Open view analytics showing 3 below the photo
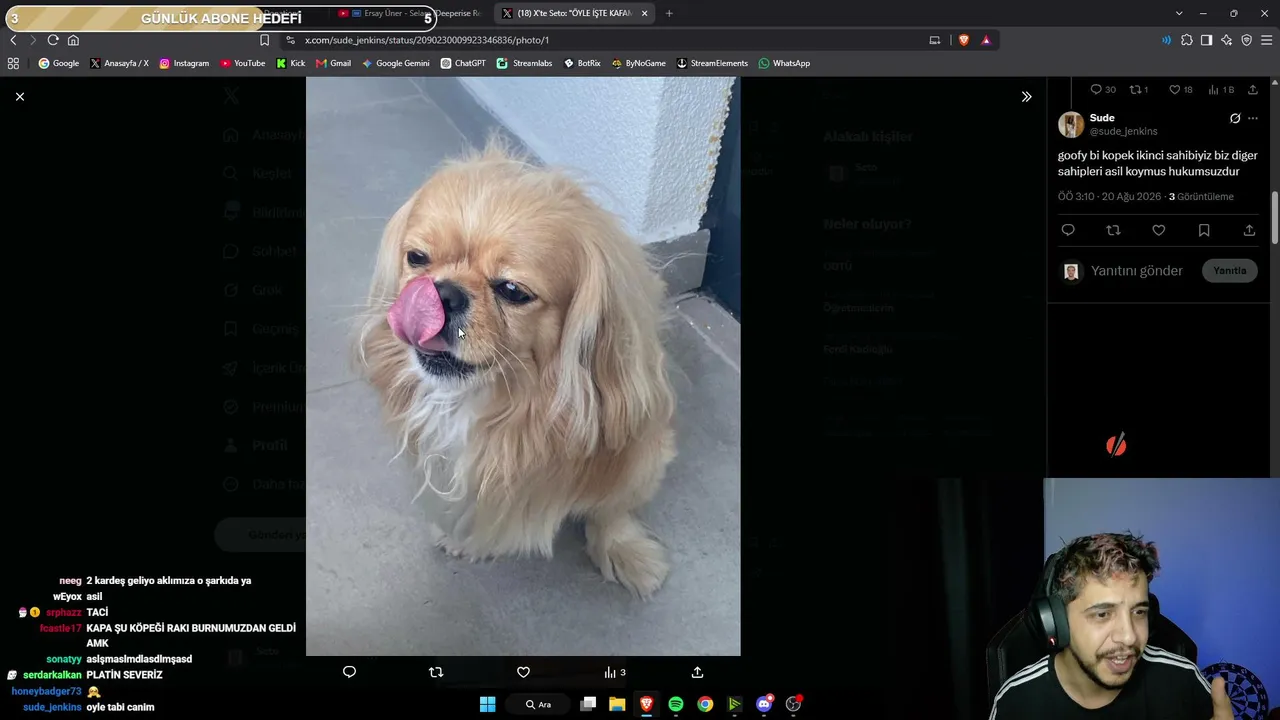 [615, 672]
